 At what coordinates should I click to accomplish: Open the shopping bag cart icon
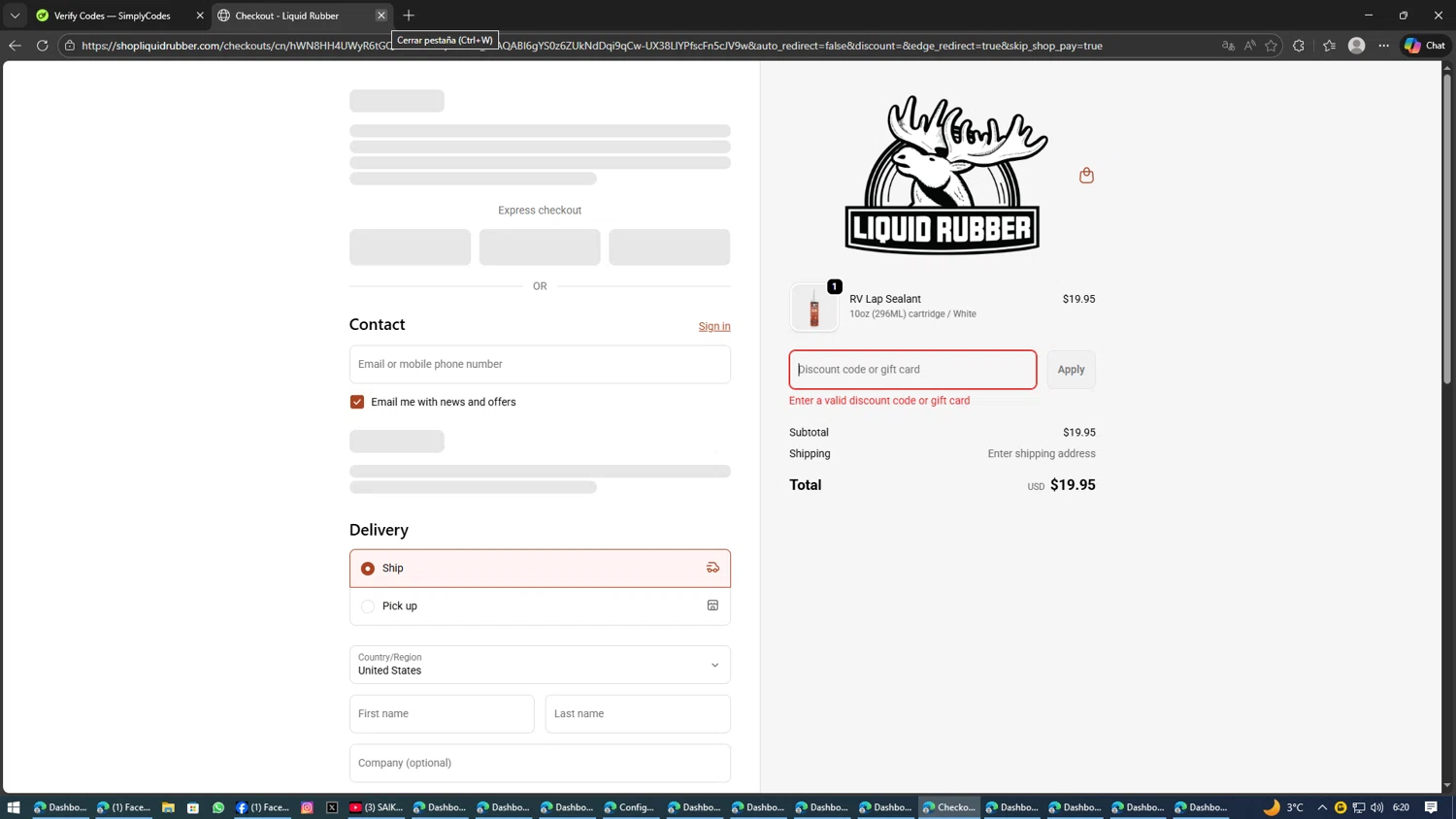point(1086,176)
